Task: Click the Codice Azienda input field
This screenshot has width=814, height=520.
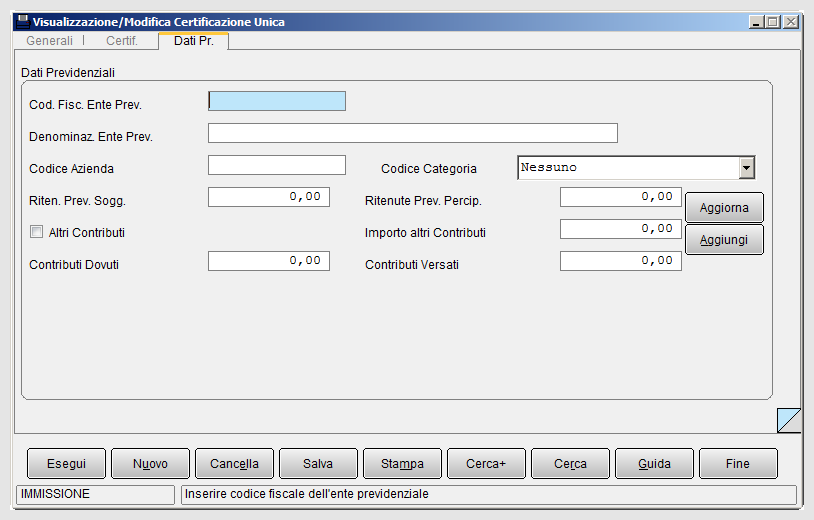Action: [277, 165]
